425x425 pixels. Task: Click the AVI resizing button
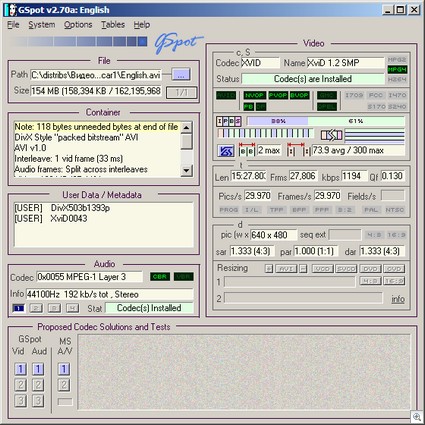[286, 269]
